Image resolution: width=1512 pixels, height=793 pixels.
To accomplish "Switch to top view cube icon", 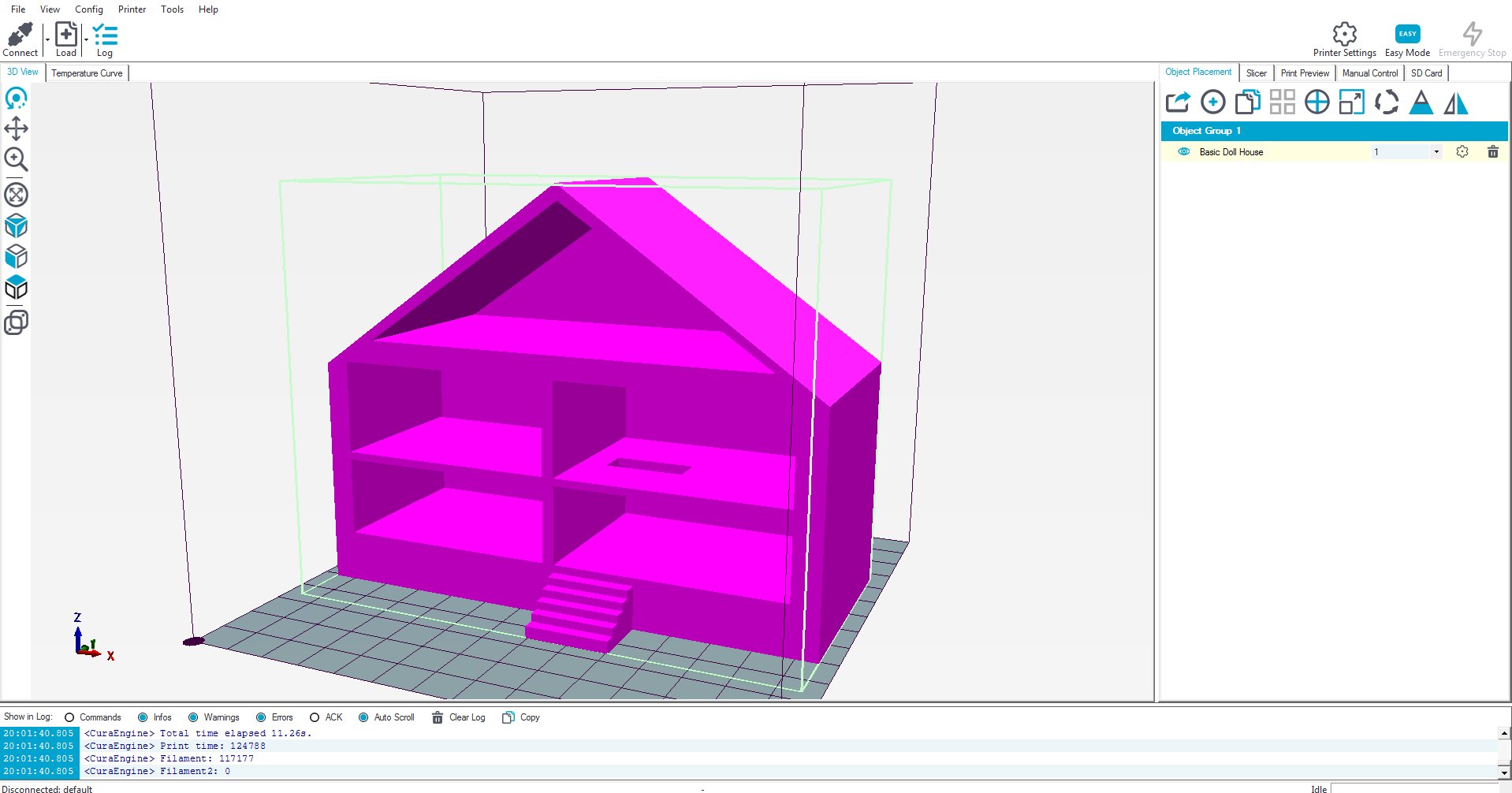I will pos(16,288).
